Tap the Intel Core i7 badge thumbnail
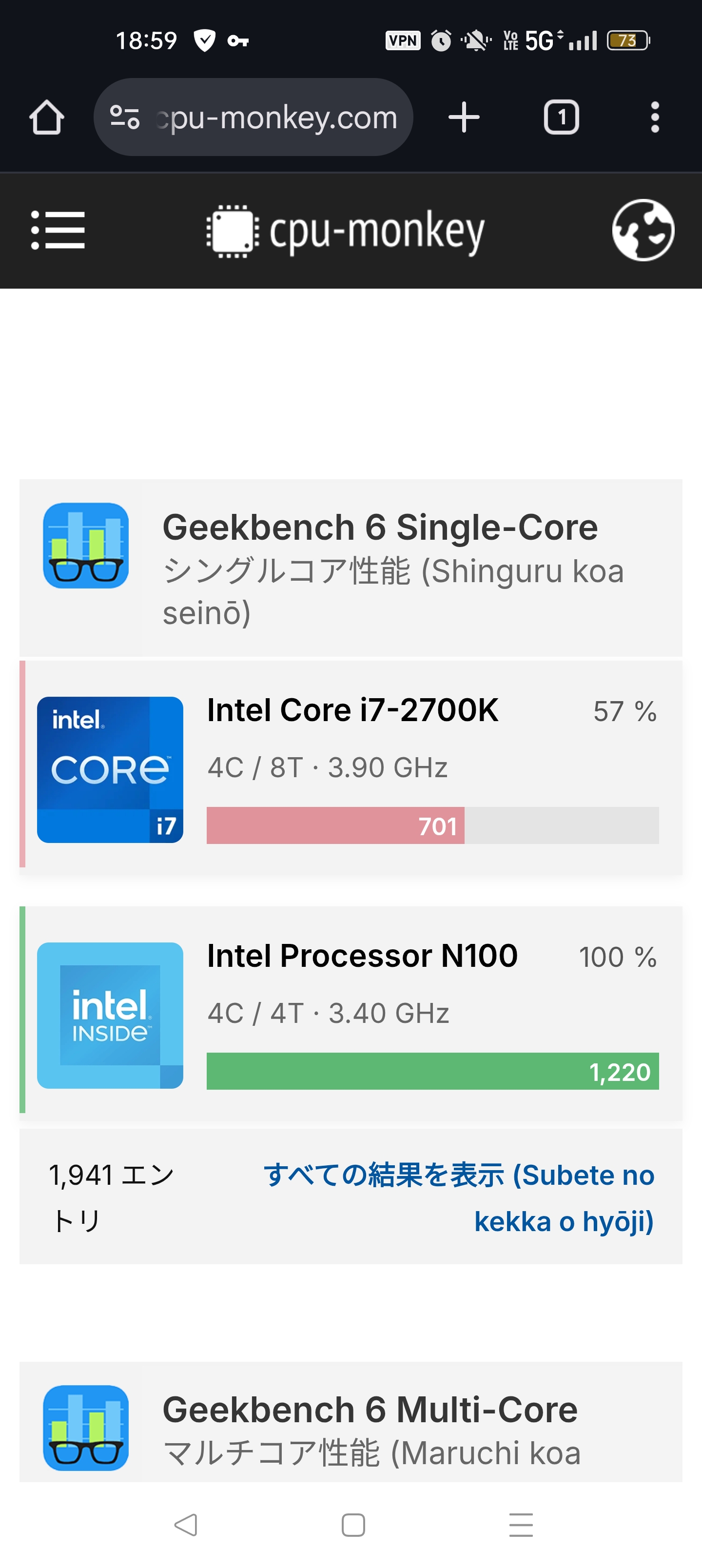This screenshot has width=702, height=1568. coord(110,769)
